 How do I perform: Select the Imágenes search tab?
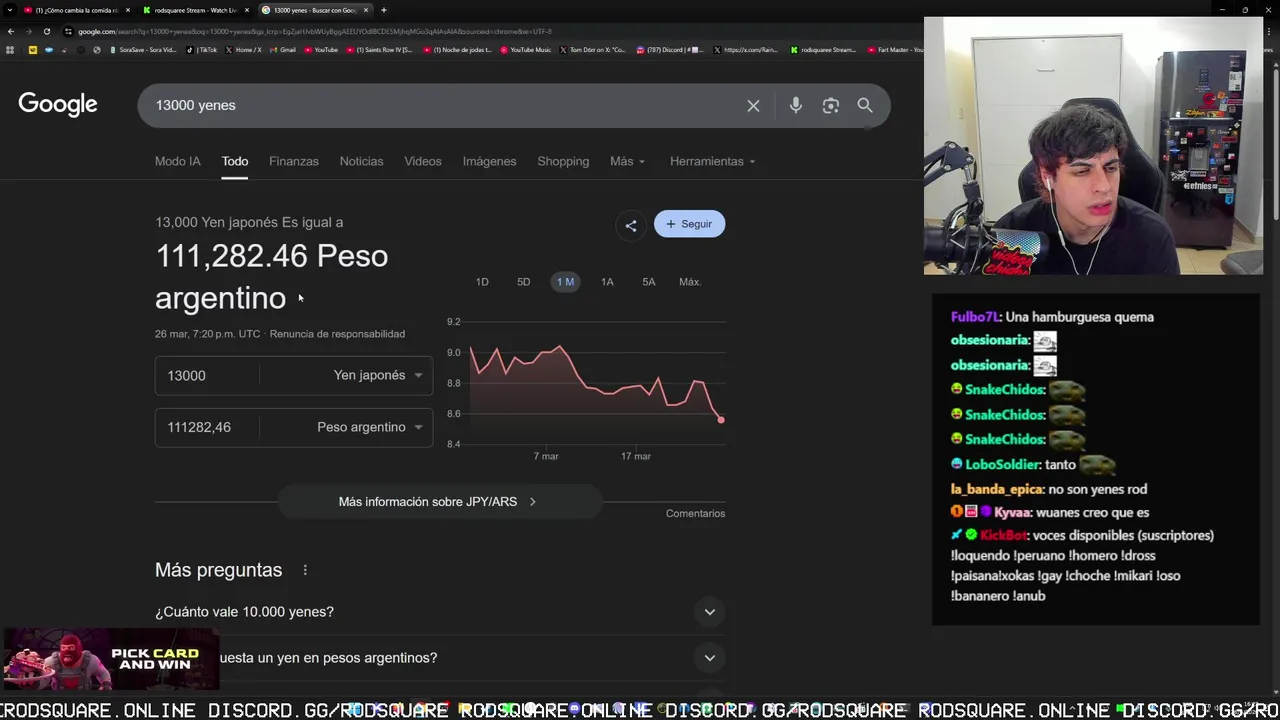tap(489, 161)
